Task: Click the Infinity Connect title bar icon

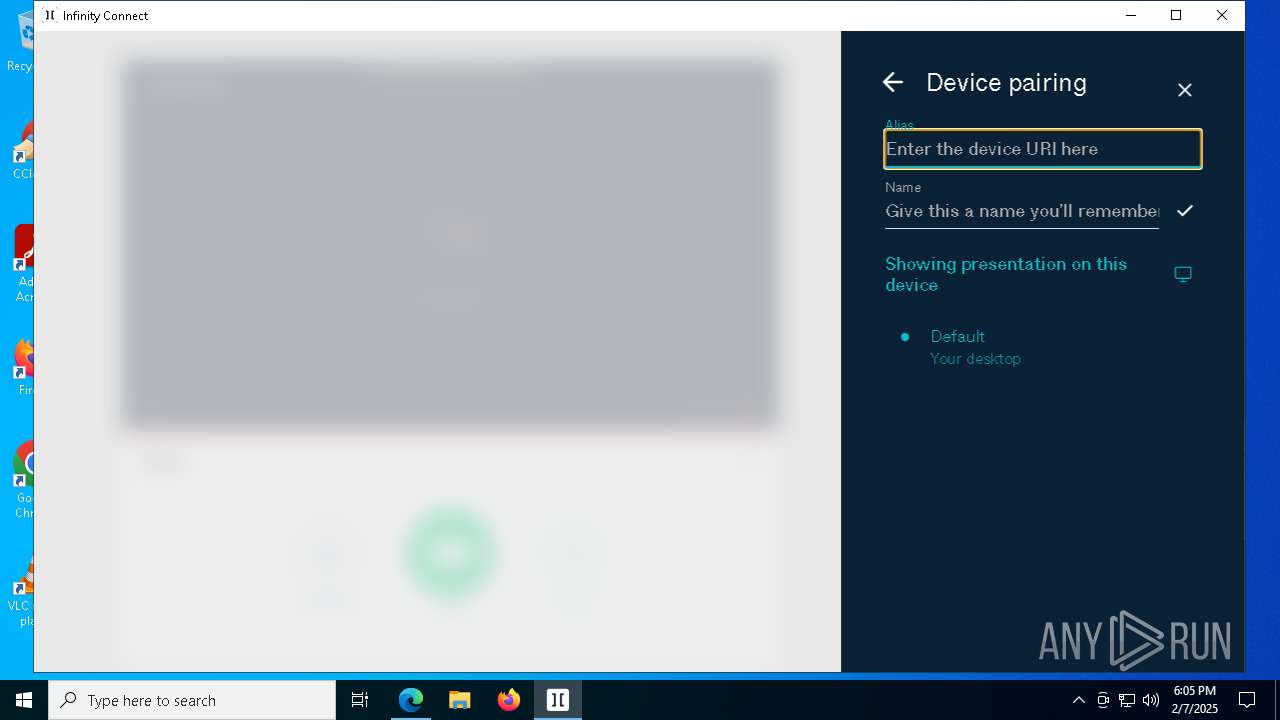Action: pyautogui.click(x=50, y=15)
